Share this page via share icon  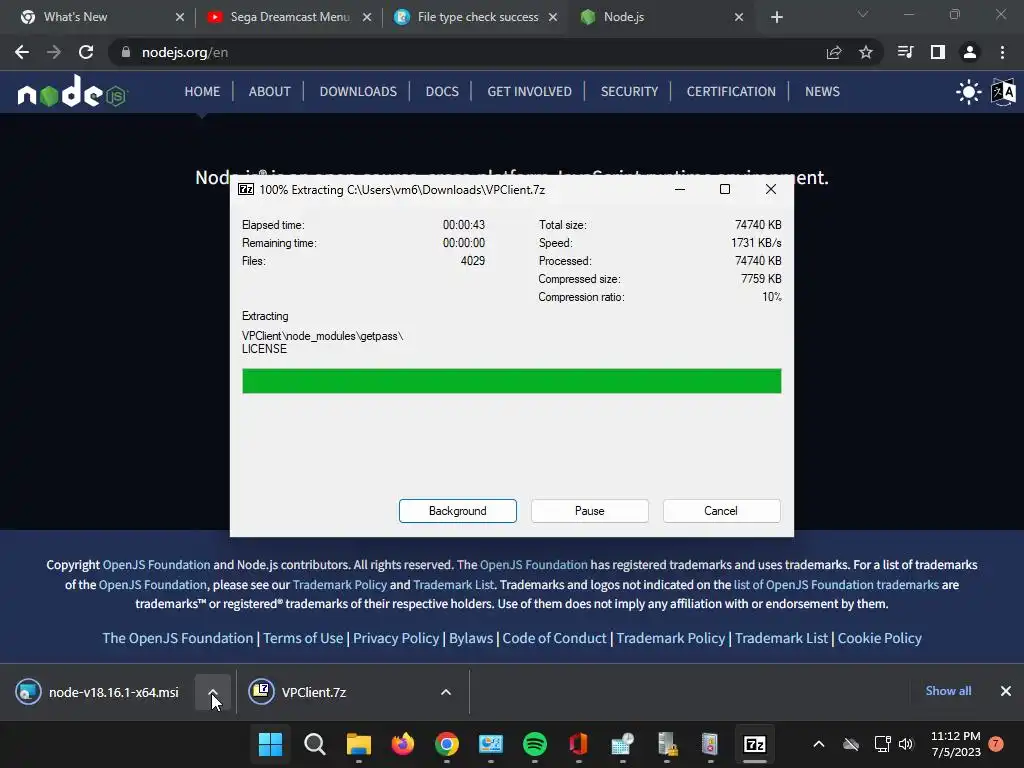tap(834, 52)
